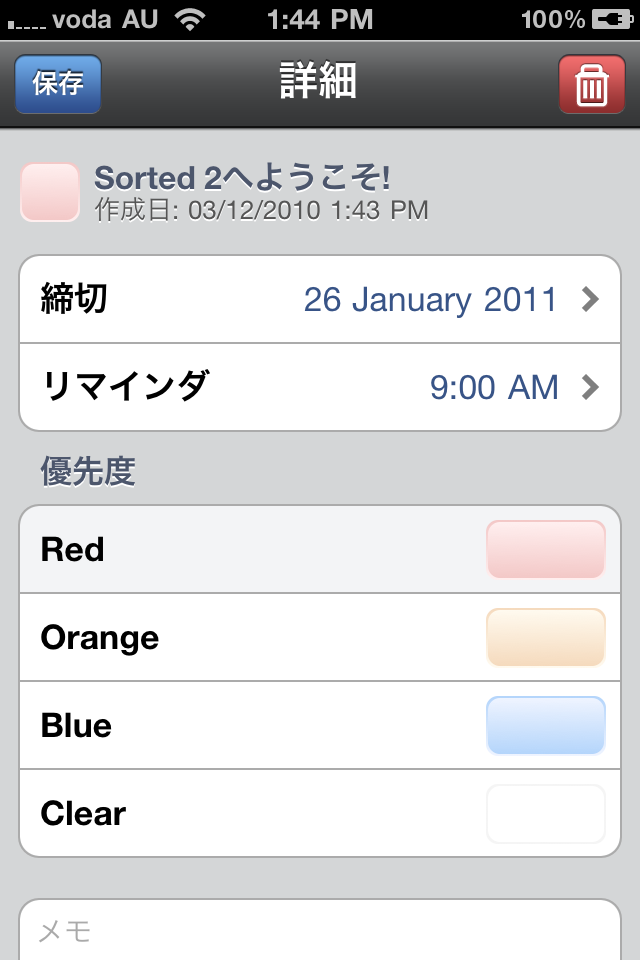Tap the blue color swatch
This screenshot has width=640, height=960.
click(x=546, y=725)
